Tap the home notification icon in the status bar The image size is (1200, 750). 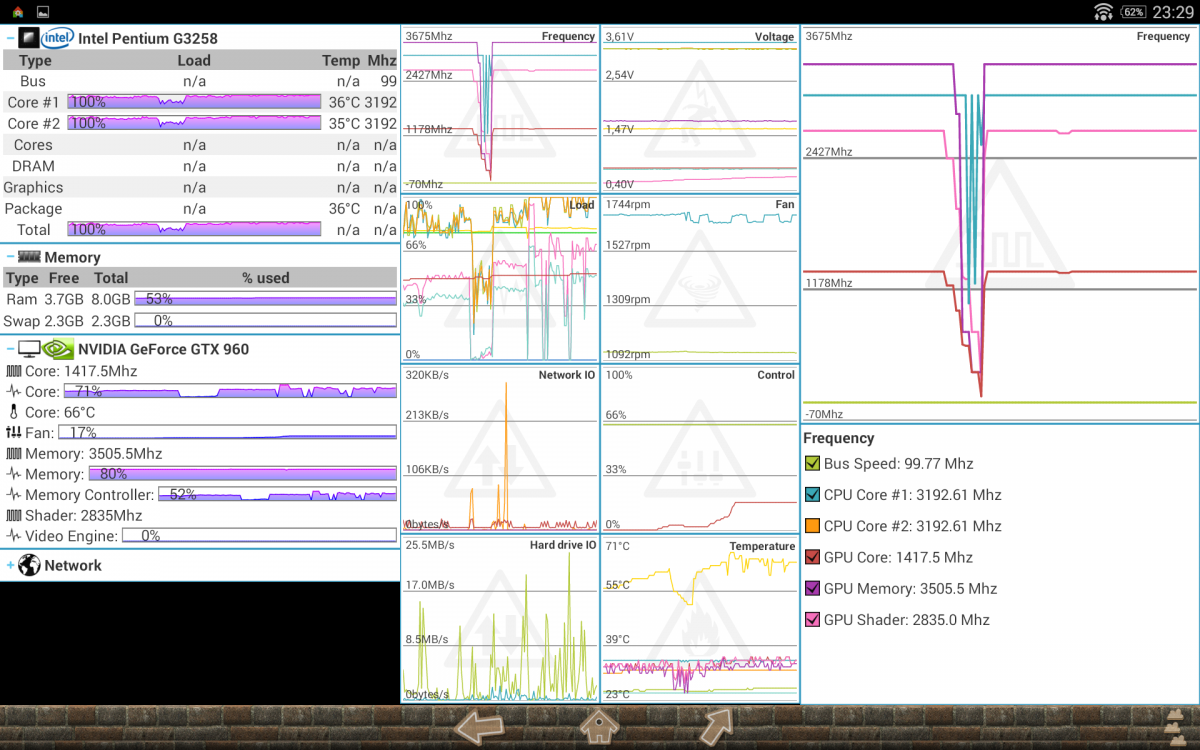[x=18, y=12]
